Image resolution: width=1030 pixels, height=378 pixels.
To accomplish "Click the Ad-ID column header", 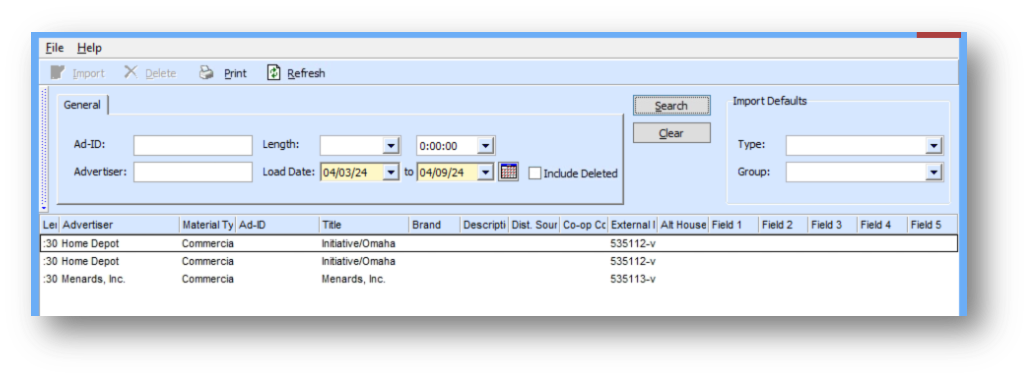I will coord(277,225).
